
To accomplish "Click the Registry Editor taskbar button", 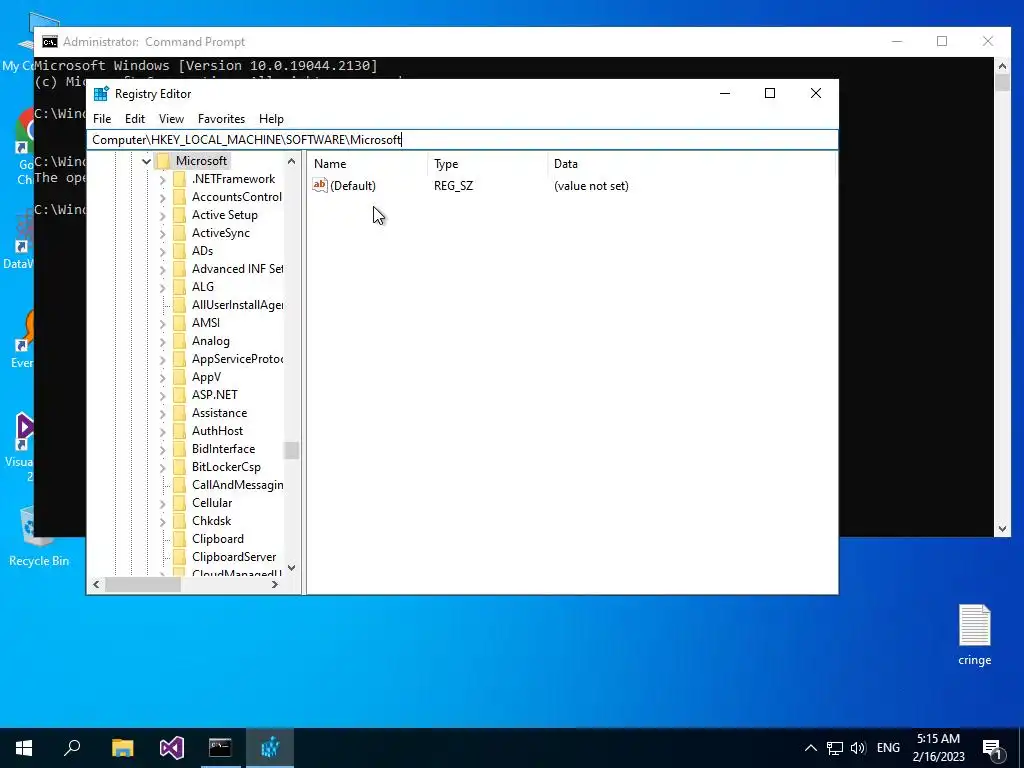I will tap(270, 748).
